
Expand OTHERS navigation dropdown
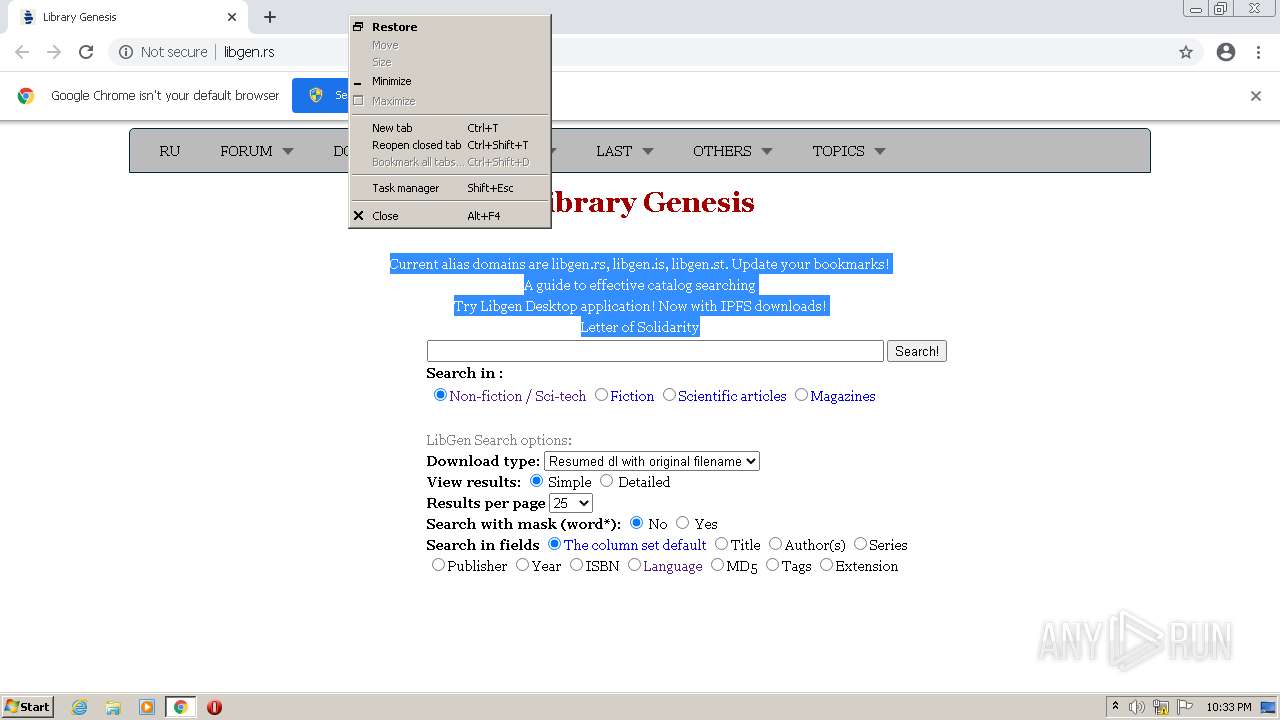coord(733,151)
